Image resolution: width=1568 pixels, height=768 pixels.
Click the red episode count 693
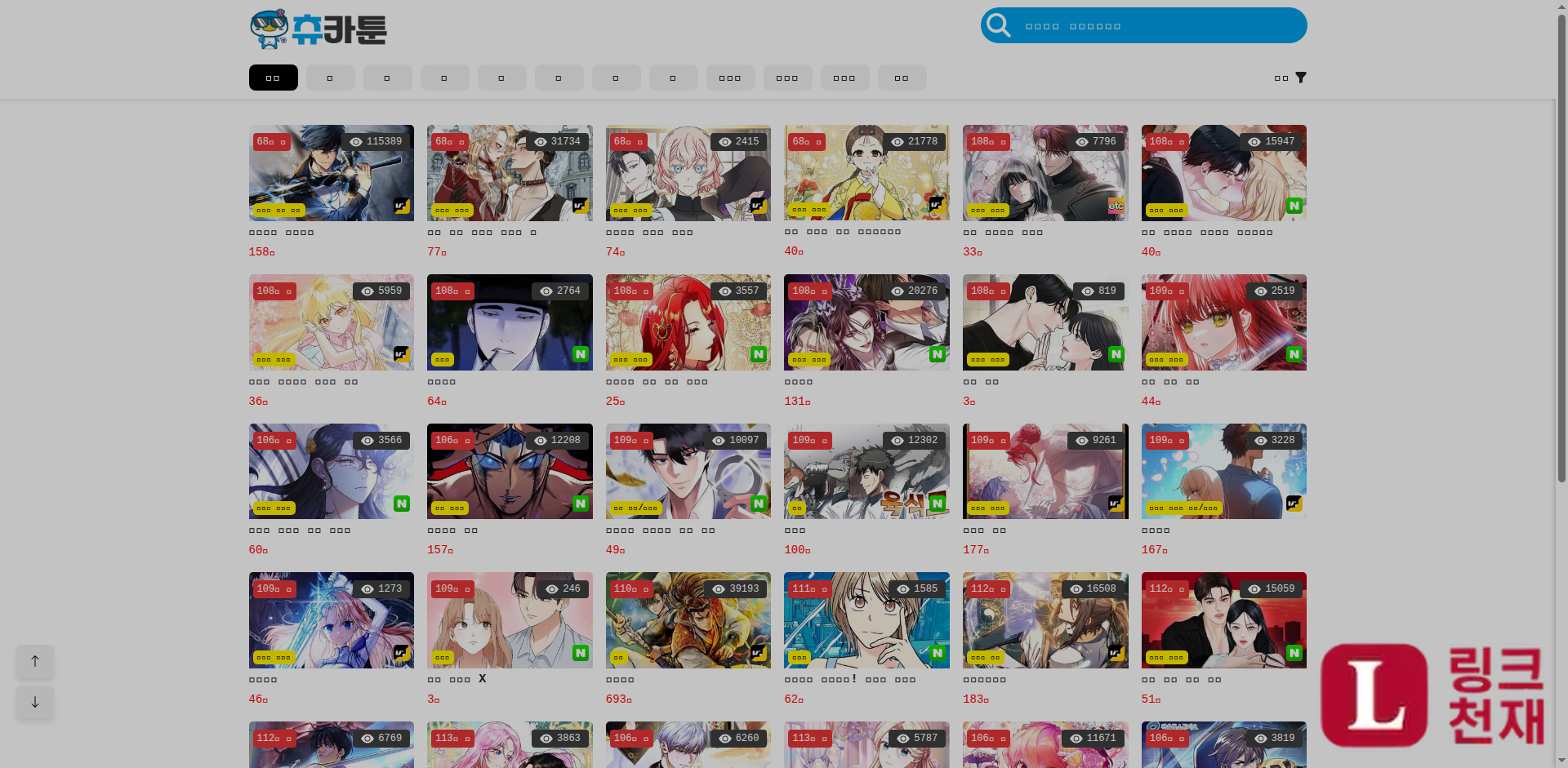(619, 699)
